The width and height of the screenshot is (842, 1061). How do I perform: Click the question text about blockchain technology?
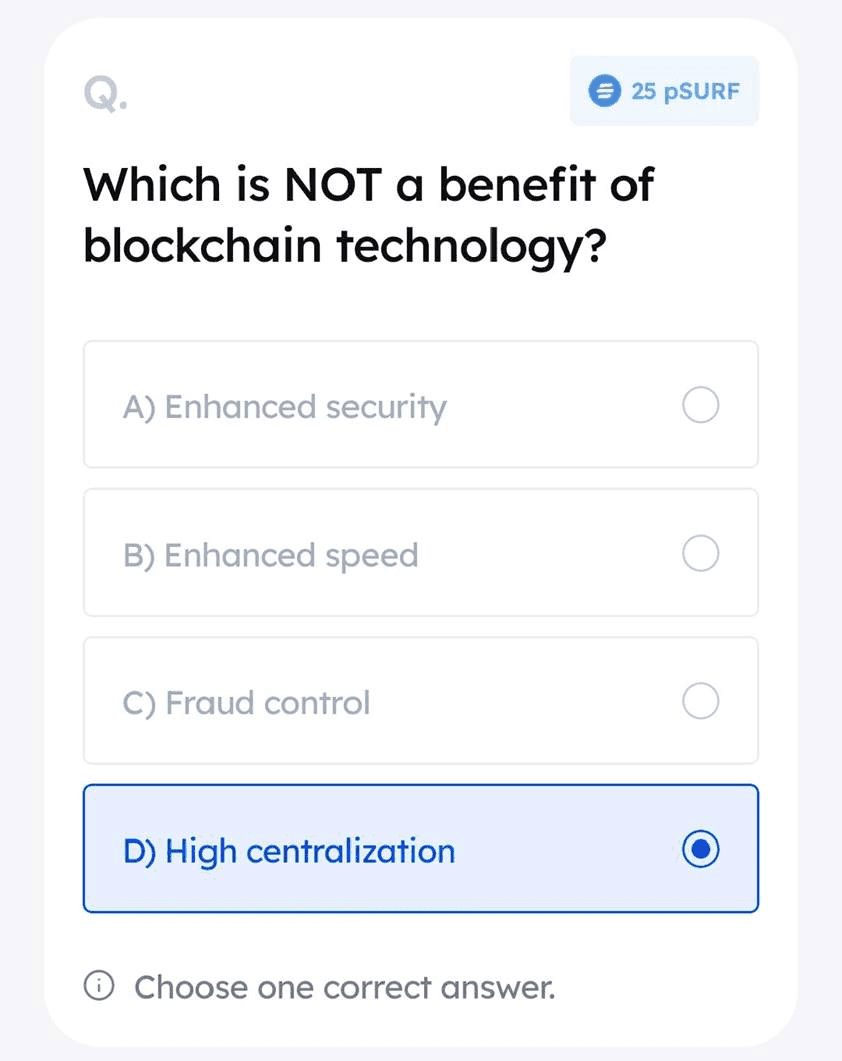coord(368,215)
